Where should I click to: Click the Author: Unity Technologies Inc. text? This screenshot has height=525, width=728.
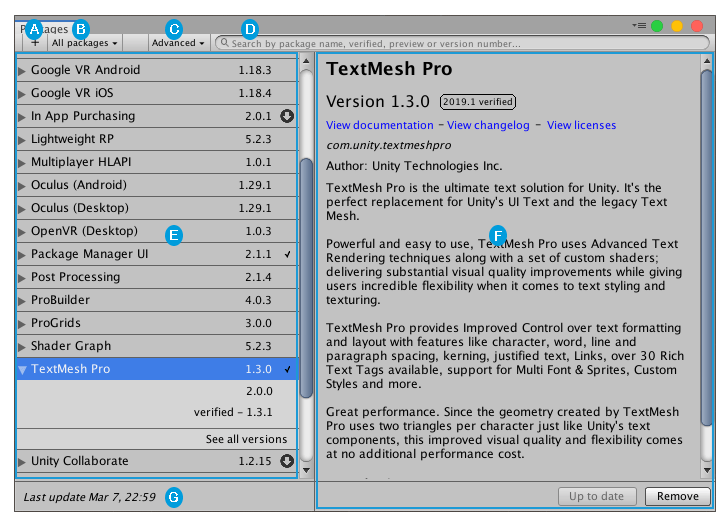tap(414, 166)
